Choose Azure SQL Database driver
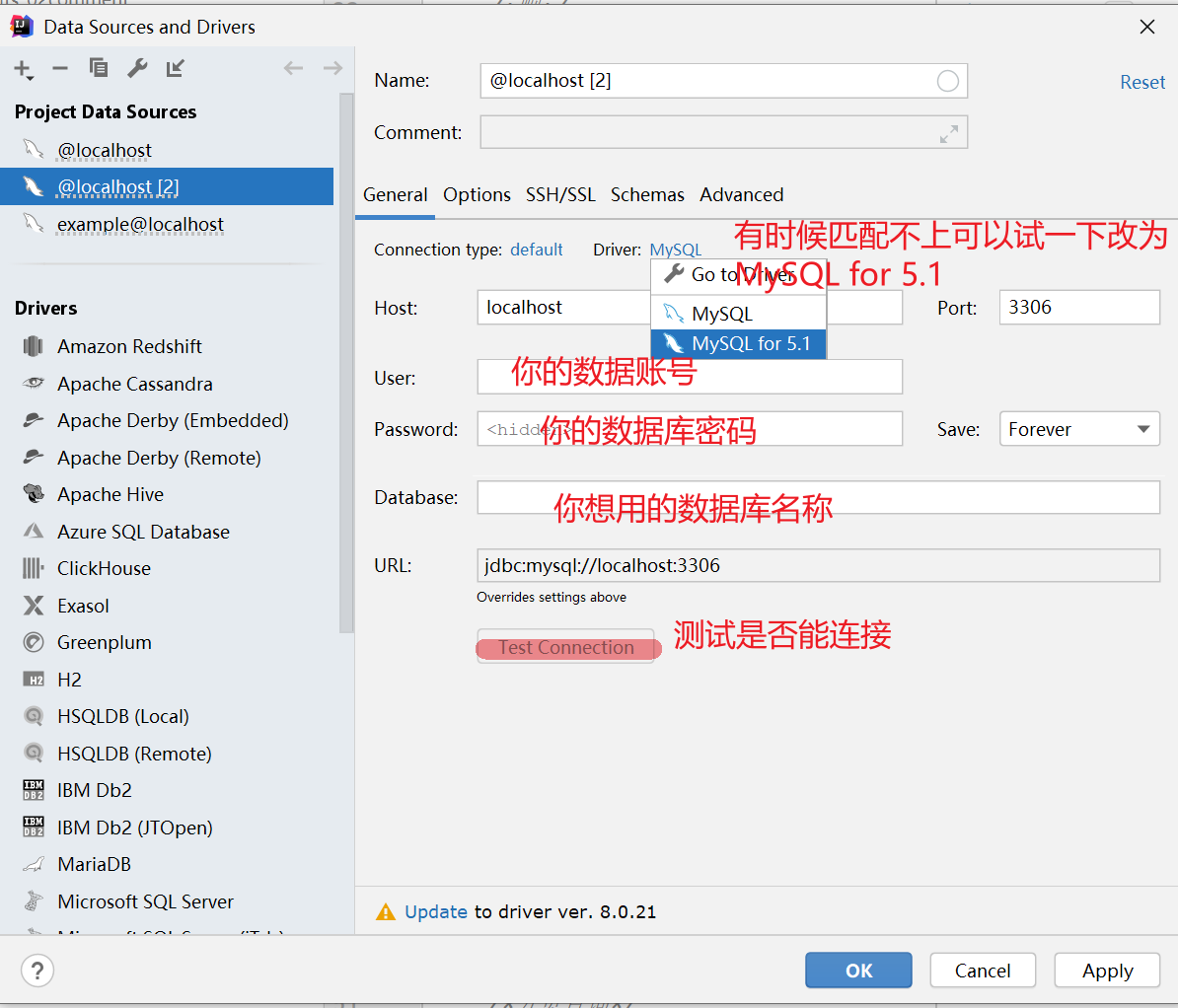Screen dimensions: 1178x1008 click(x=143, y=532)
